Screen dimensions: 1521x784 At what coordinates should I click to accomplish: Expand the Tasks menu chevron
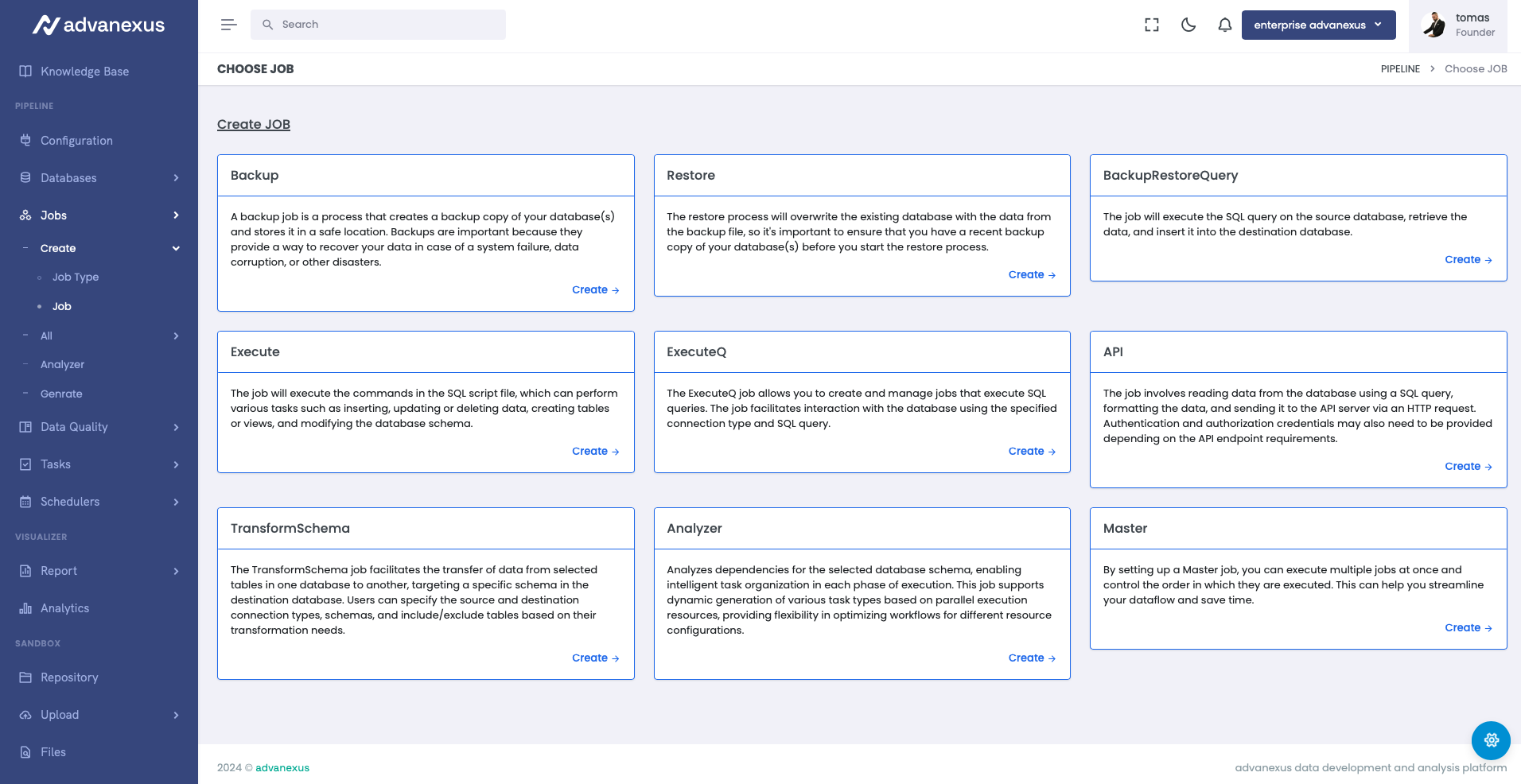tap(176, 464)
